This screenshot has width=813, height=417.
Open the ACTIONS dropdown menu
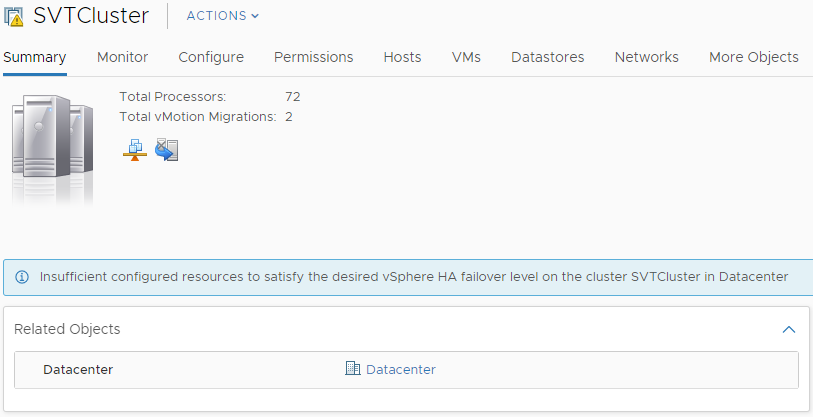click(222, 16)
